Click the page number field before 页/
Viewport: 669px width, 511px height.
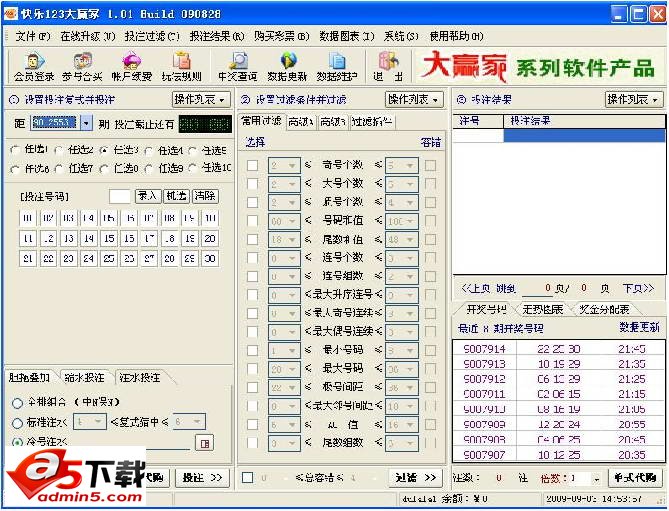click(537, 289)
